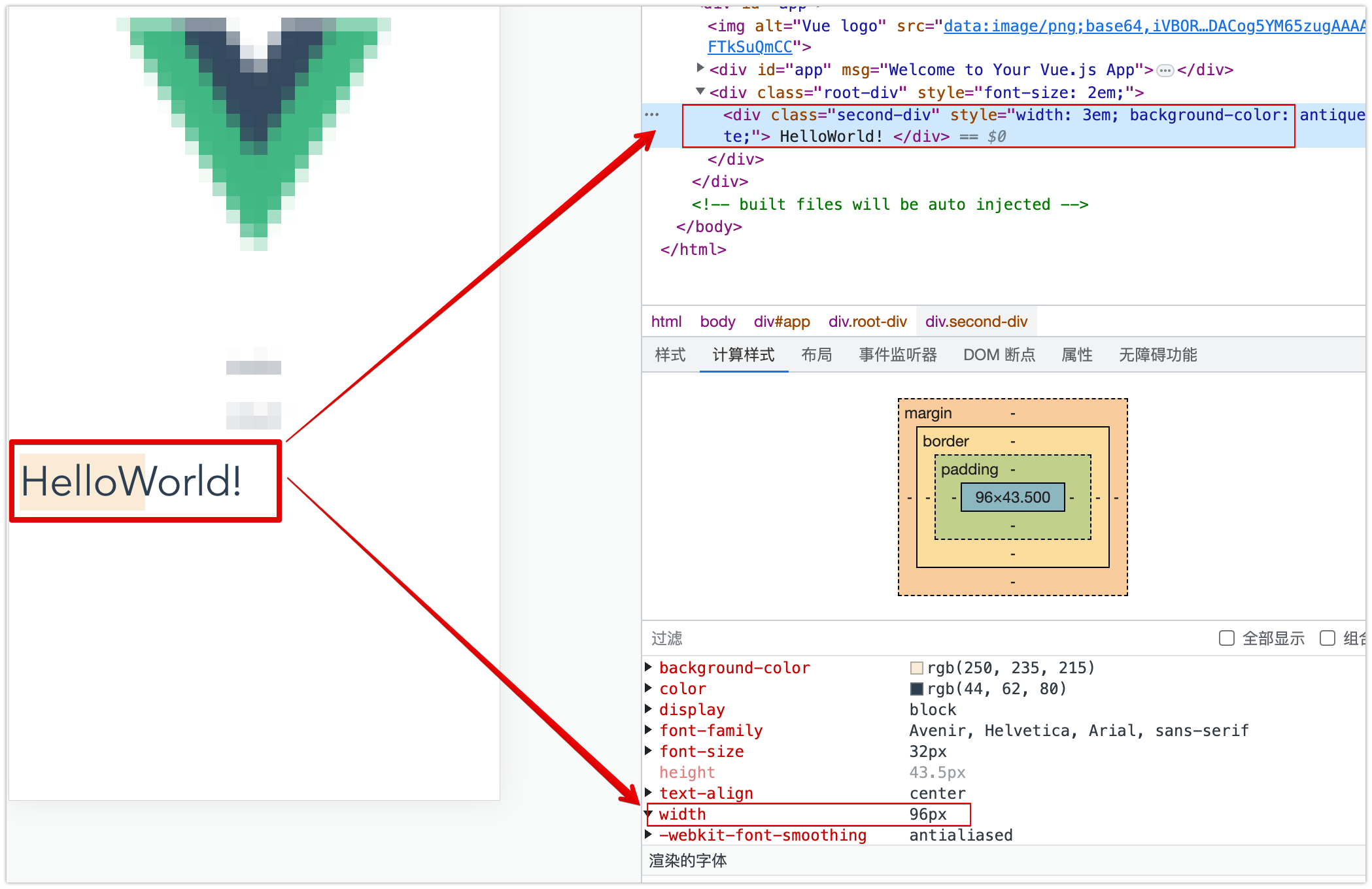The height and width of the screenshot is (889, 1372).
Task: Click the background-color antiquewhite swatch
Action: (917, 668)
